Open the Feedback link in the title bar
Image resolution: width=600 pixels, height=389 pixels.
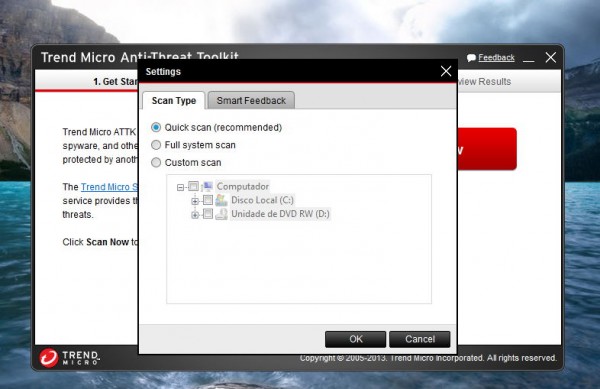click(496, 58)
